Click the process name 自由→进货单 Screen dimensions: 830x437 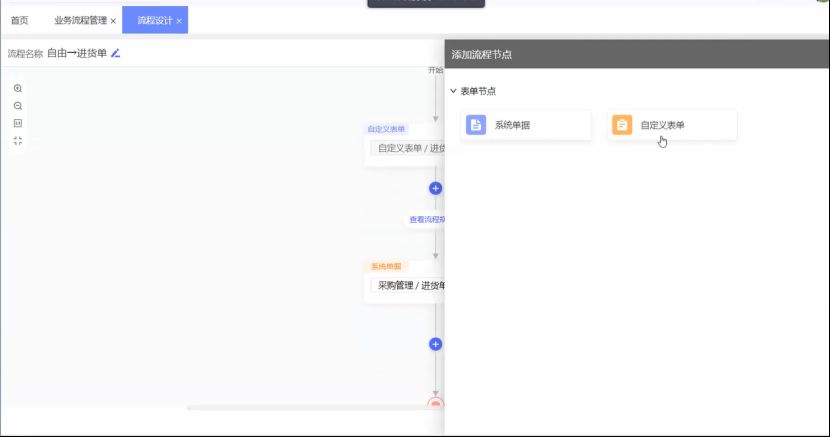coord(77,53)
